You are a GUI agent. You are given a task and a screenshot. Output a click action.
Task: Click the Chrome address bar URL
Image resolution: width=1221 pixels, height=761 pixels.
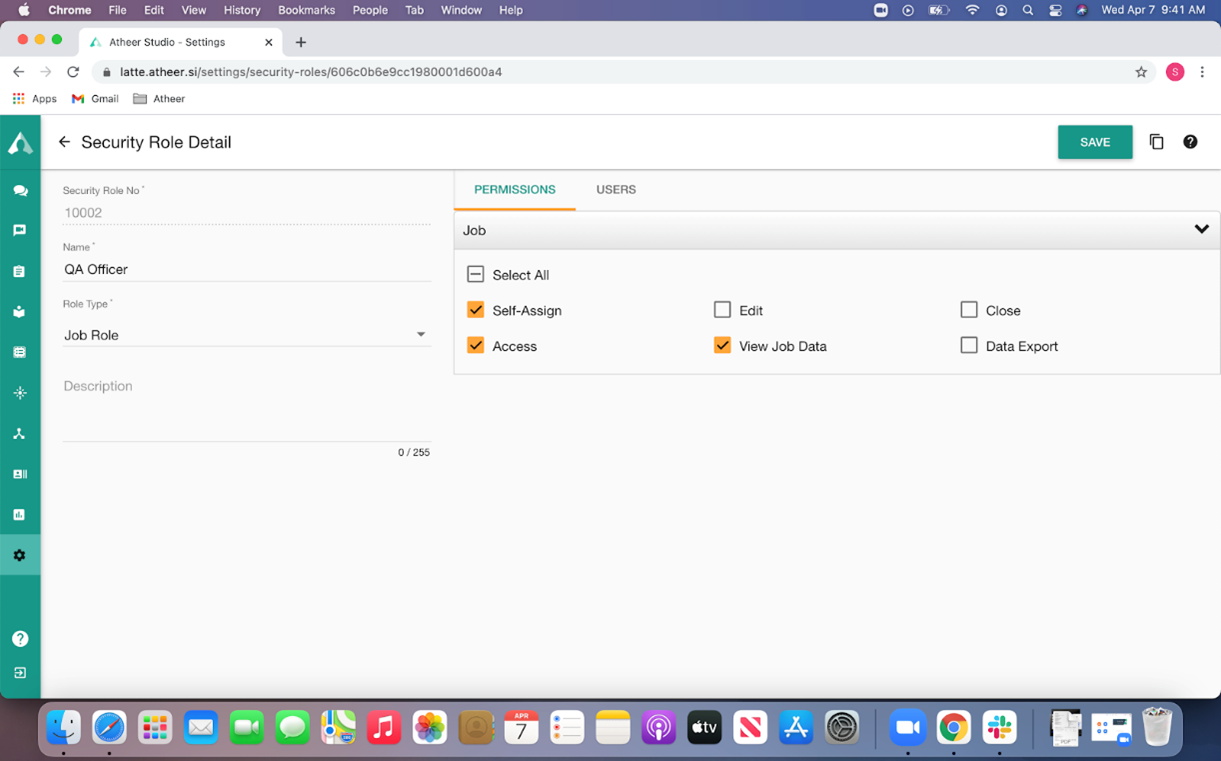click(311, 72)
